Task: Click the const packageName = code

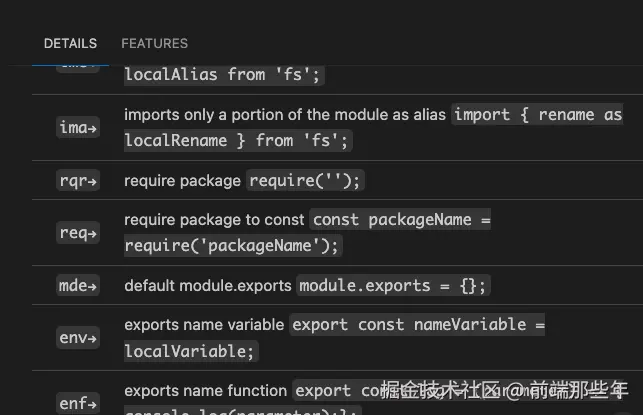Action: coord(400,219)
